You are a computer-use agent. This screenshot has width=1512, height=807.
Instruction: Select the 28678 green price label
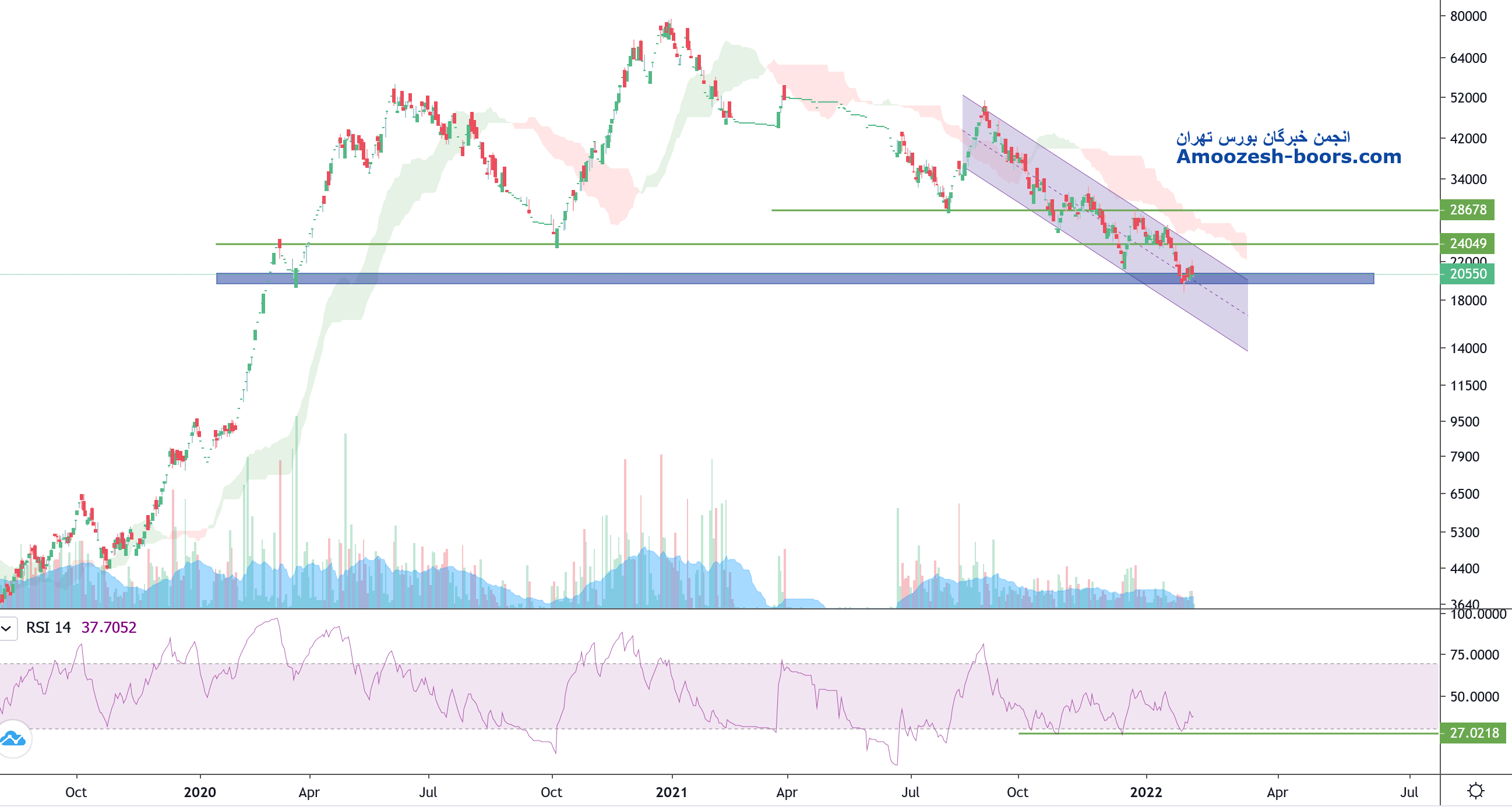[x=1467, y=210]
